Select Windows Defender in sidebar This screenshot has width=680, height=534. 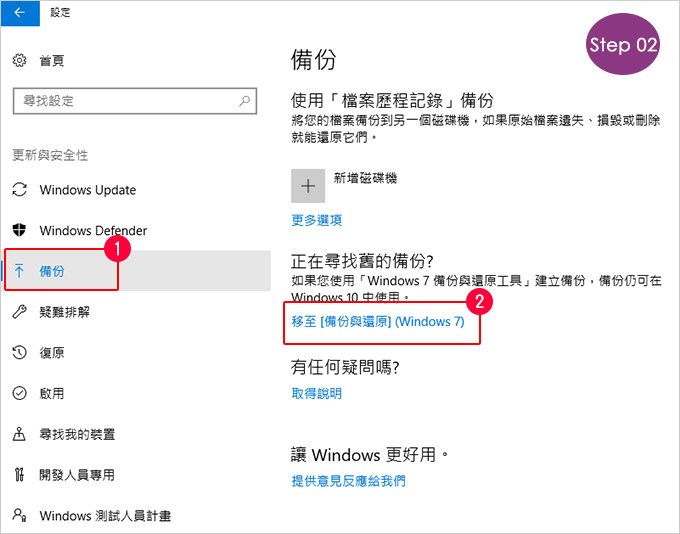point(93,230)
